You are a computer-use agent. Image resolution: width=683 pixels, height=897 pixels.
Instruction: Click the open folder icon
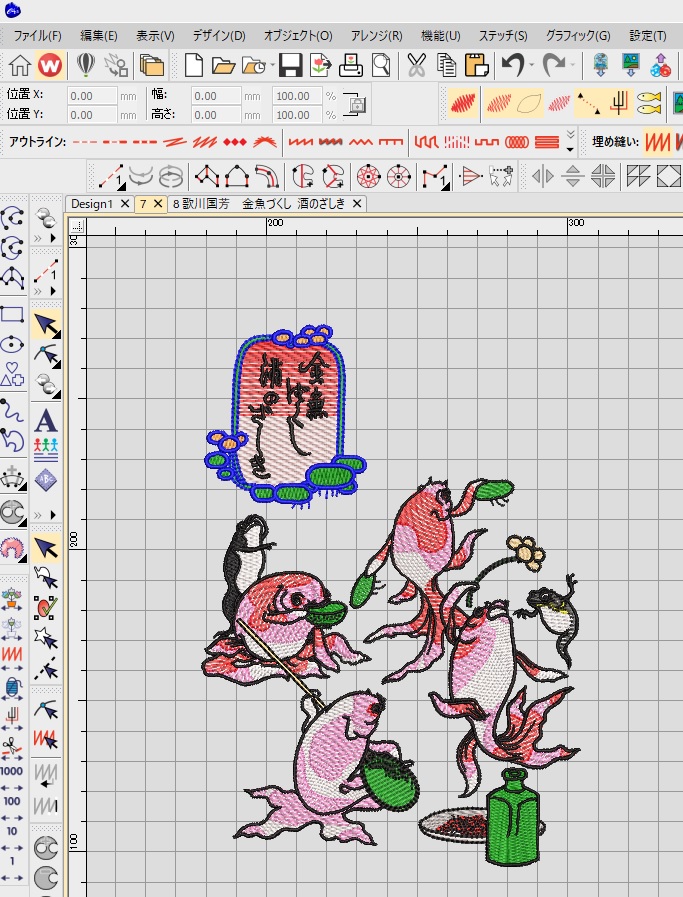[x=223, y=66]
